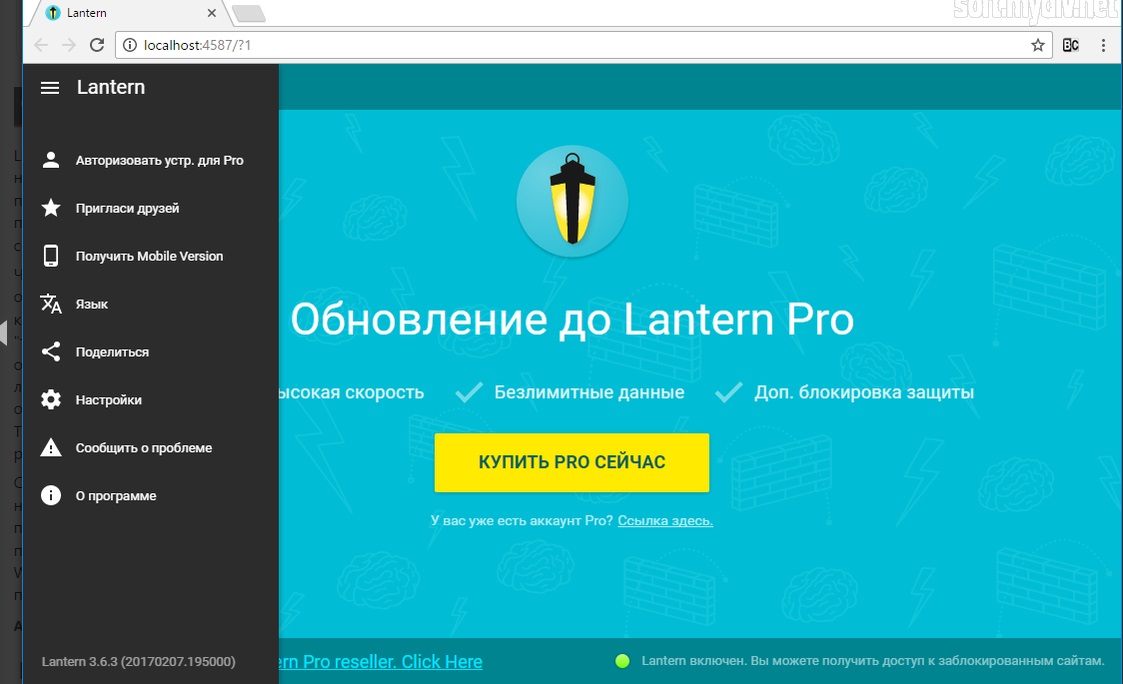Click the share icon next to Поделиться
1123x684 pixels.
pos(51,352)
